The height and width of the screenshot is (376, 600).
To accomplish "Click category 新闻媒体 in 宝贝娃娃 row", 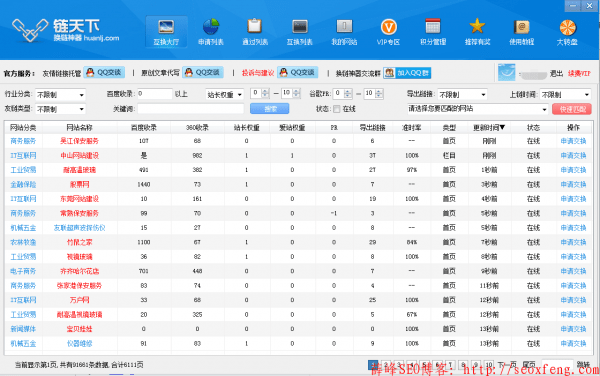I will point(23,329).
